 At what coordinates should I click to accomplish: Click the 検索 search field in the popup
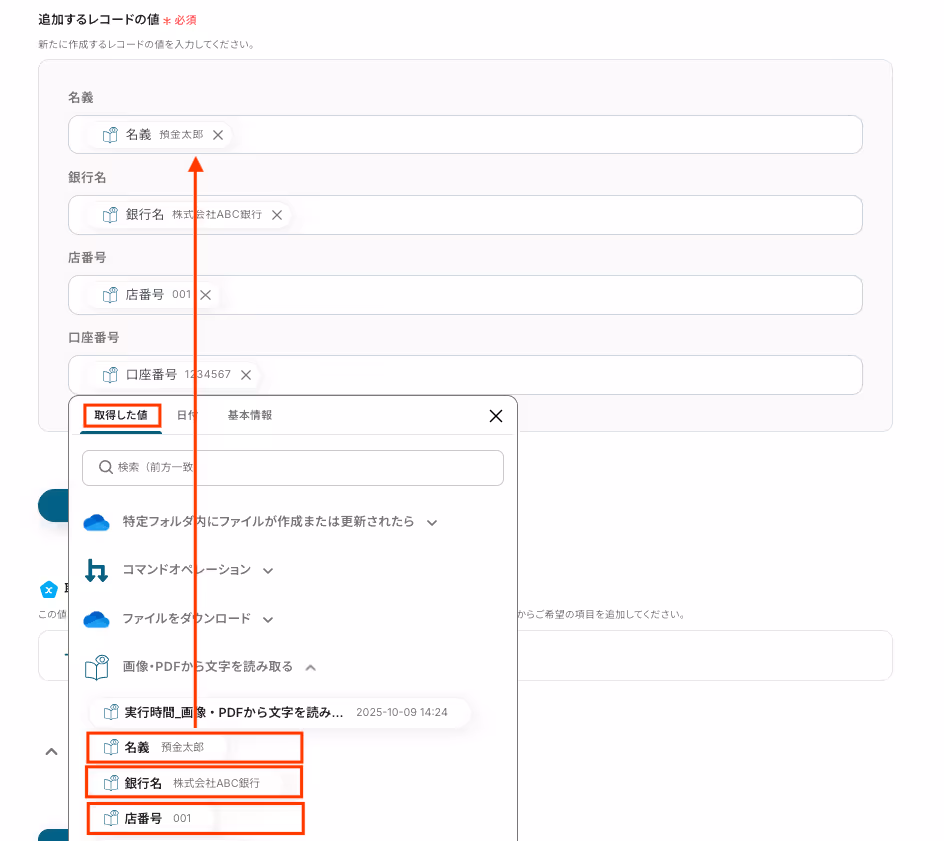(293, 468)
